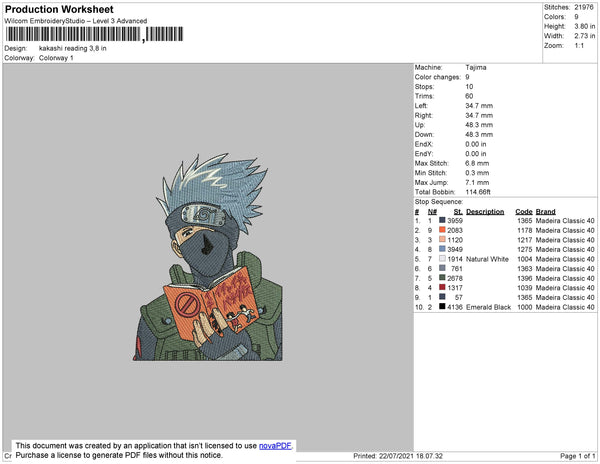Click the Brand column header
The width and height of the screenshot is (600, 464).
[x=545, y=212]
